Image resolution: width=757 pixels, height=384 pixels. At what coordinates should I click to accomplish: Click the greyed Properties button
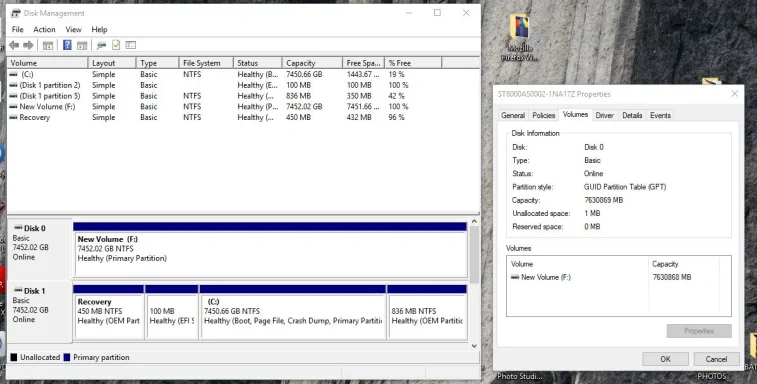pos(699,331)
